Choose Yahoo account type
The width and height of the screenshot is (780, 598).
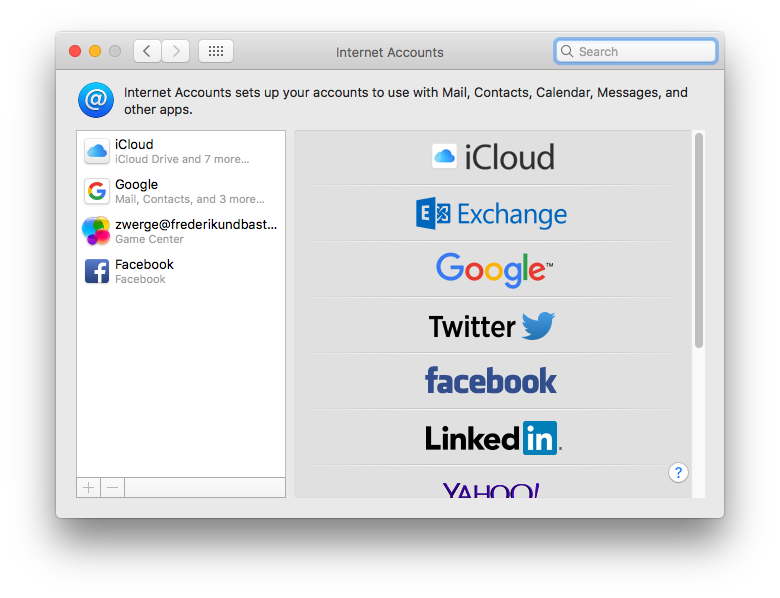[492, 483]
